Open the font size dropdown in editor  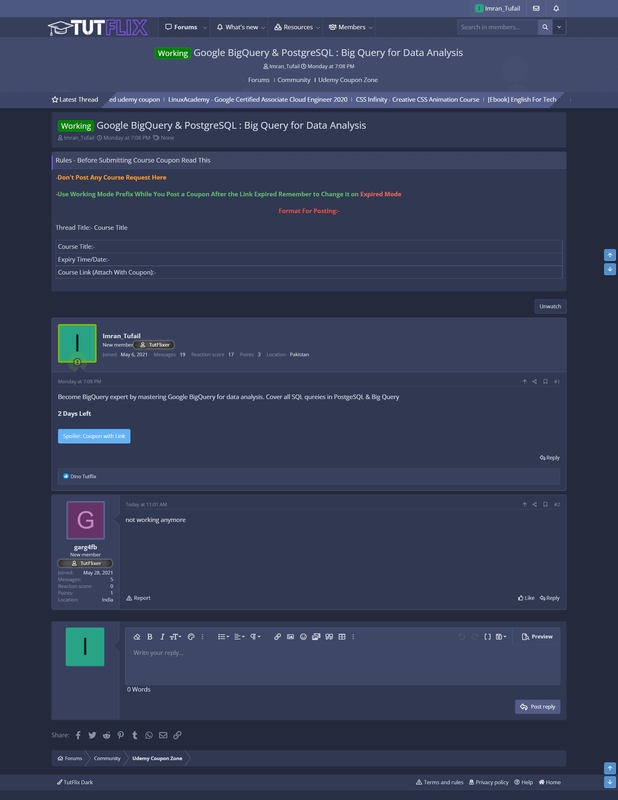coord(176,636)
